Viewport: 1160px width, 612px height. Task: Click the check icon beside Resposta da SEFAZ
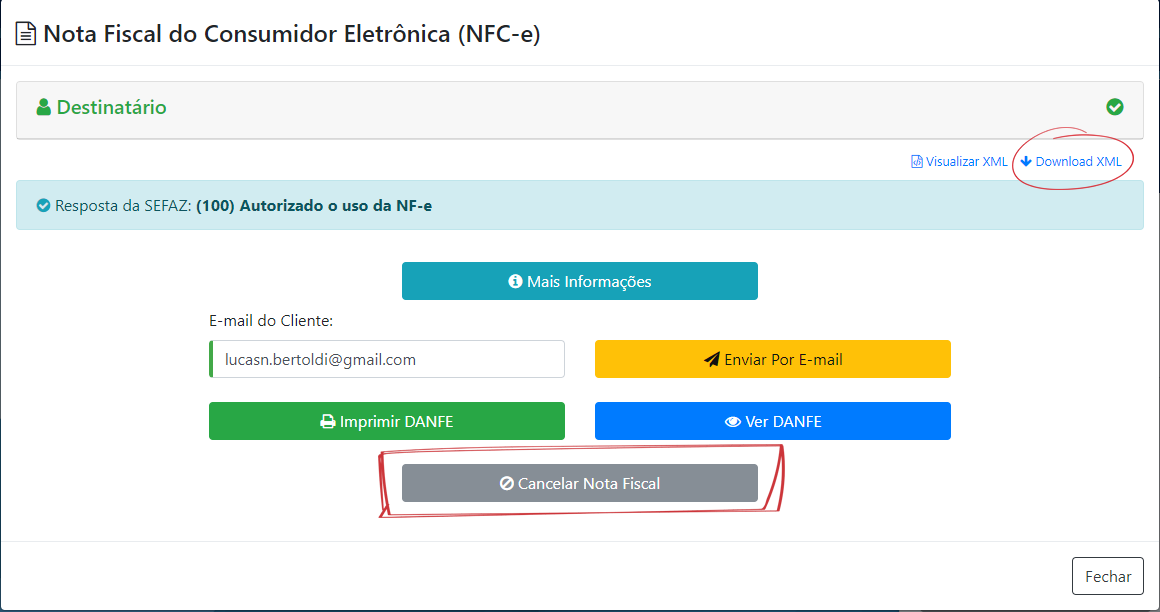click(43, 206)
